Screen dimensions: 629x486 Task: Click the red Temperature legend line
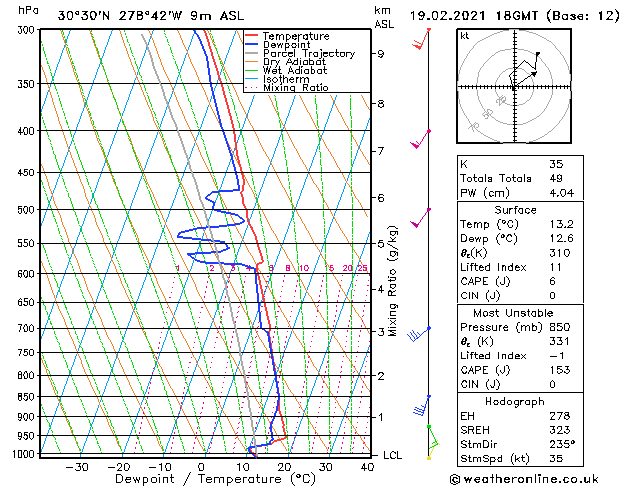(252, 36)
